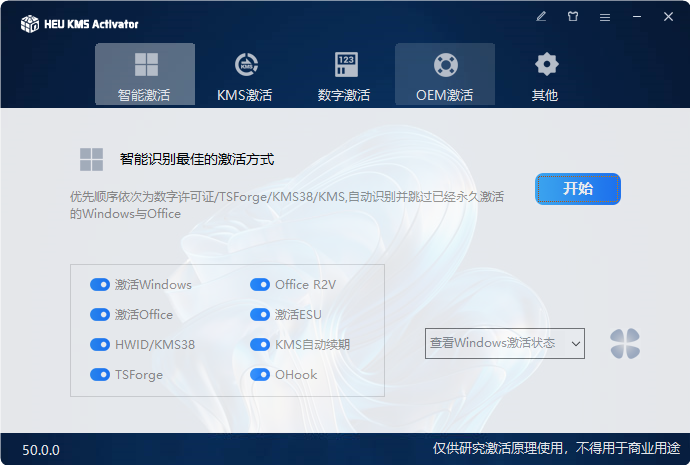Disable the OHook toggle

(260, 374)
